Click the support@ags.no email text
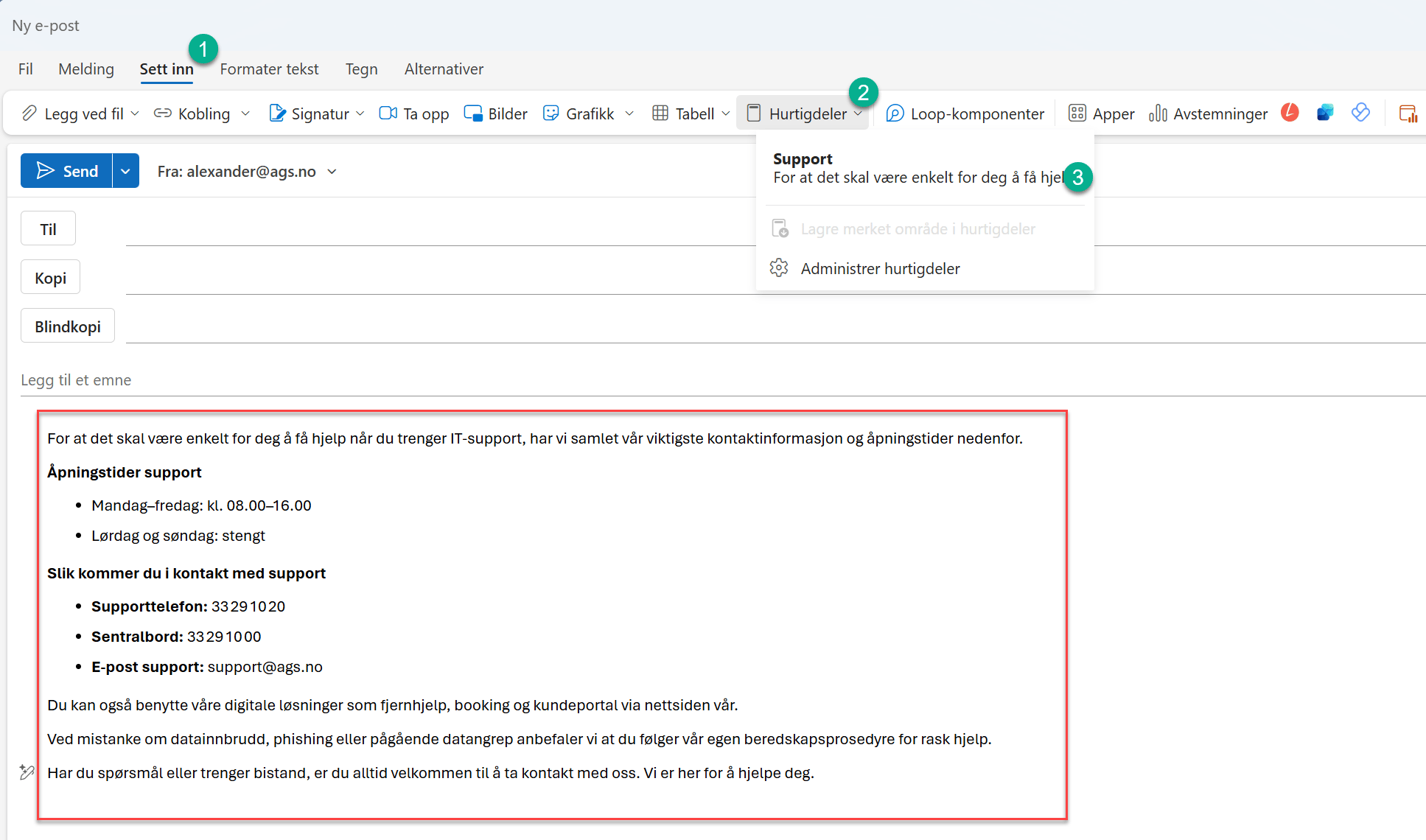The height and width of the screenshot is (840, 1426). (x=265, y=667)
